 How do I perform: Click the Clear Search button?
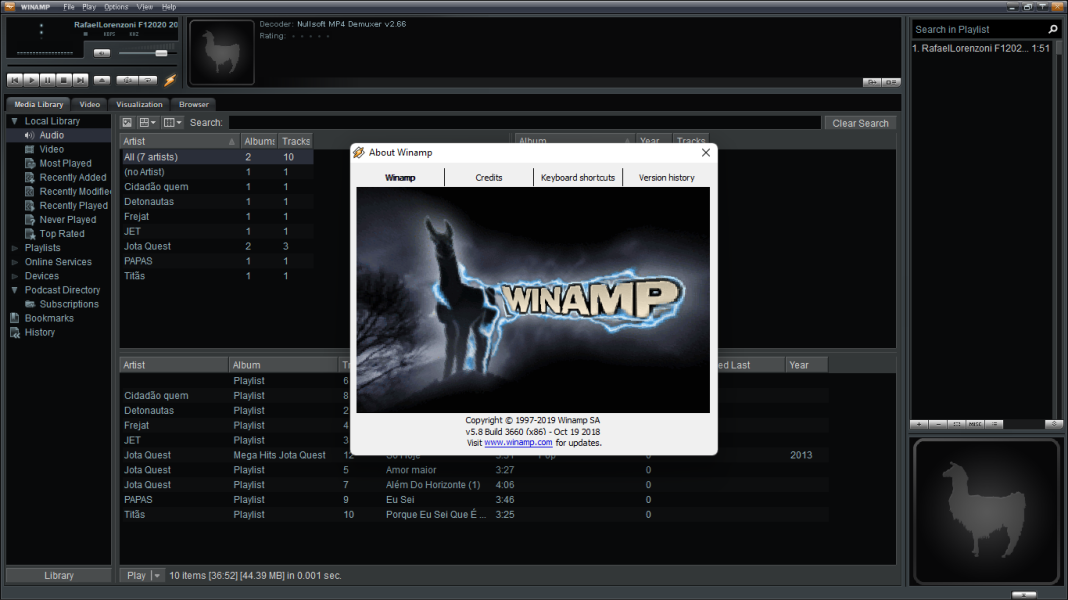[859, 122]
